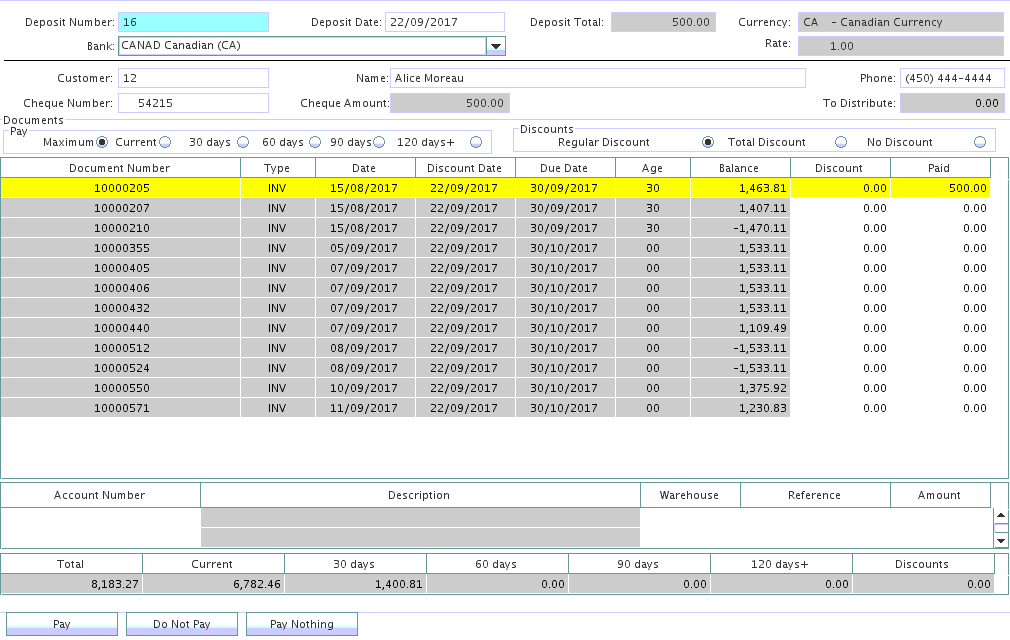Sort by Balance column header
The height and width of the screenshot is (640, 1010).
[739, 168]
